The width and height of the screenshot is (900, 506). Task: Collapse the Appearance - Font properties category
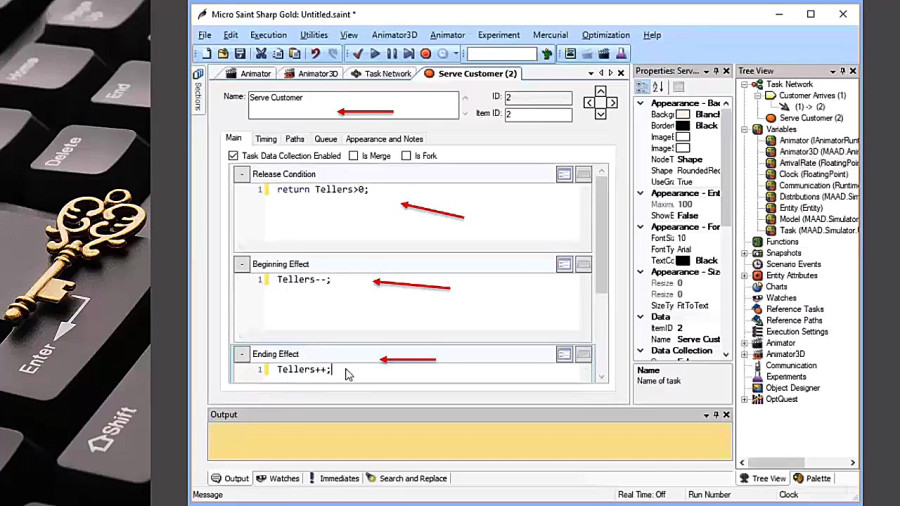[x=641, y=227]
